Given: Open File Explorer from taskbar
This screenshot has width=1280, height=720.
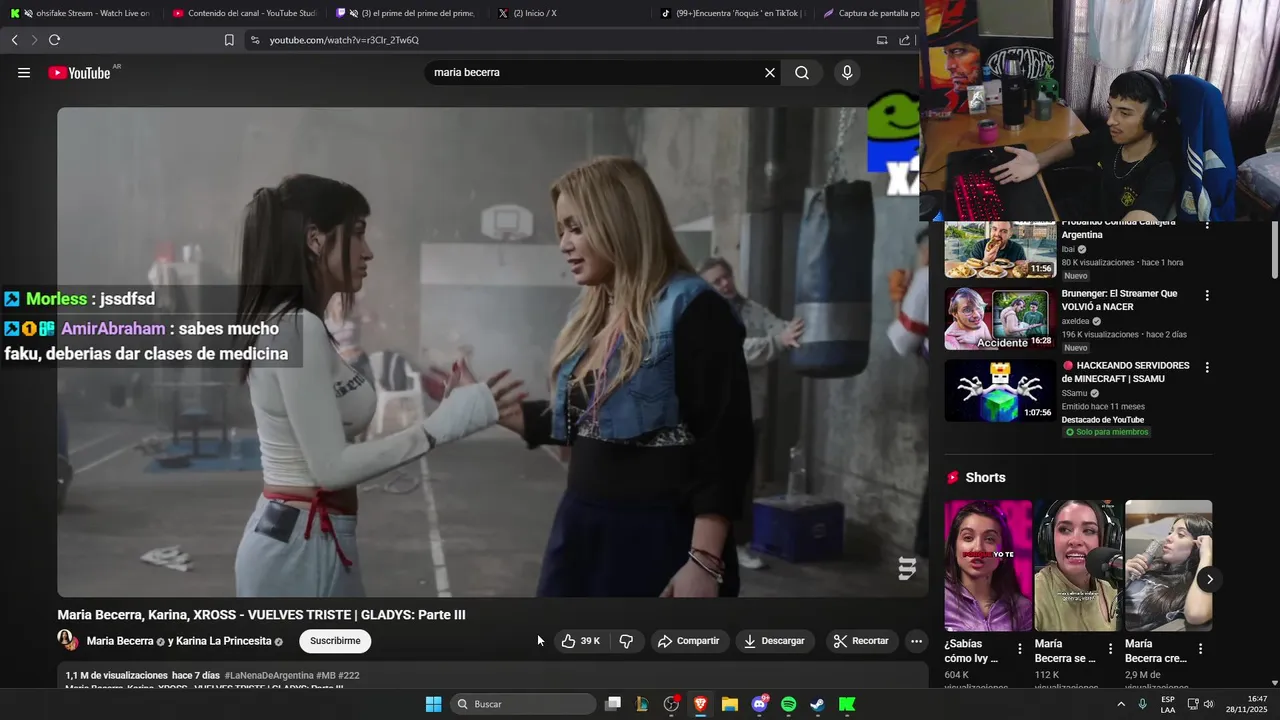Looking at the screenshot, I should click(730, 704).
